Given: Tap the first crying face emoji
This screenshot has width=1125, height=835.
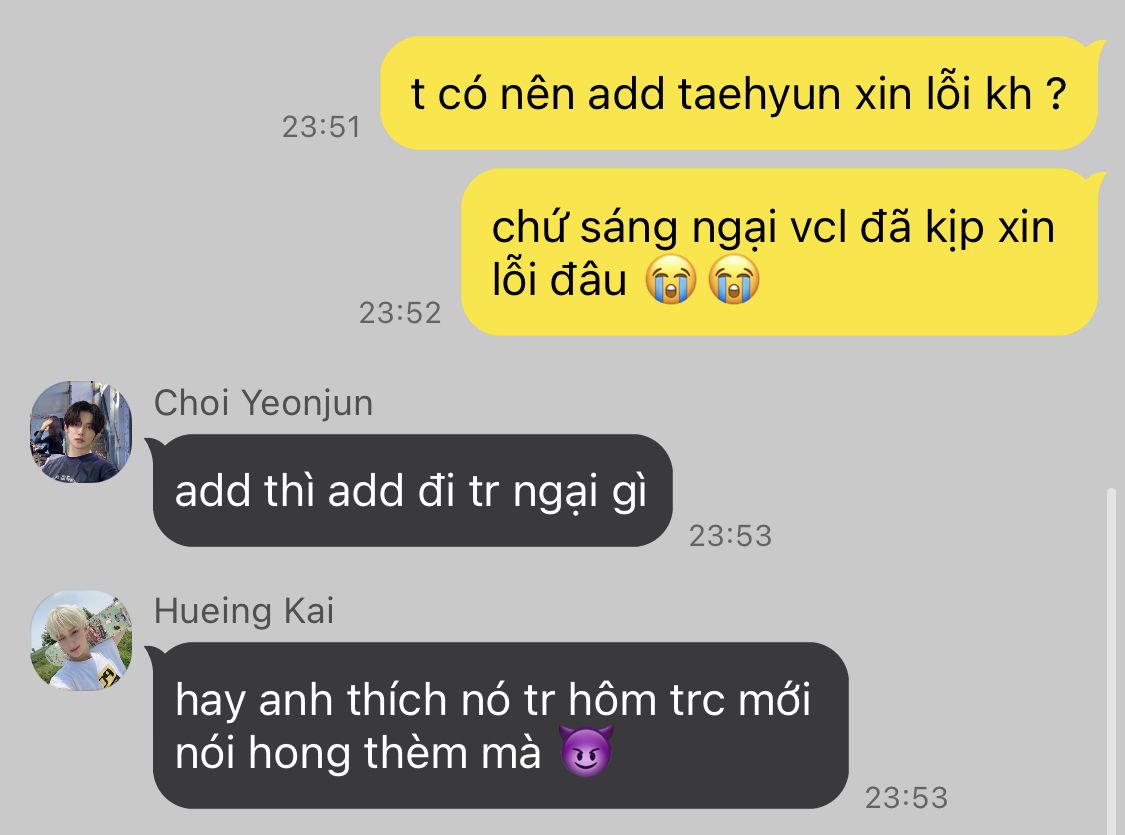Looking at the screenshot, I should [x=670, y=279].
